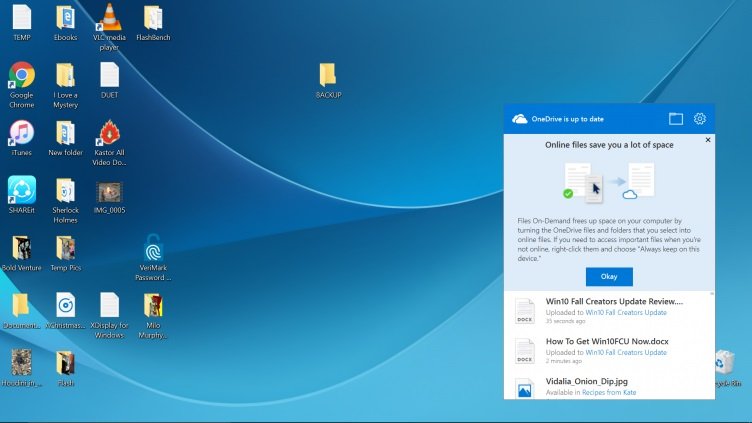Open OneDrive folder from panel header
This screenshot has height=423, width=752.
[676, 118]
